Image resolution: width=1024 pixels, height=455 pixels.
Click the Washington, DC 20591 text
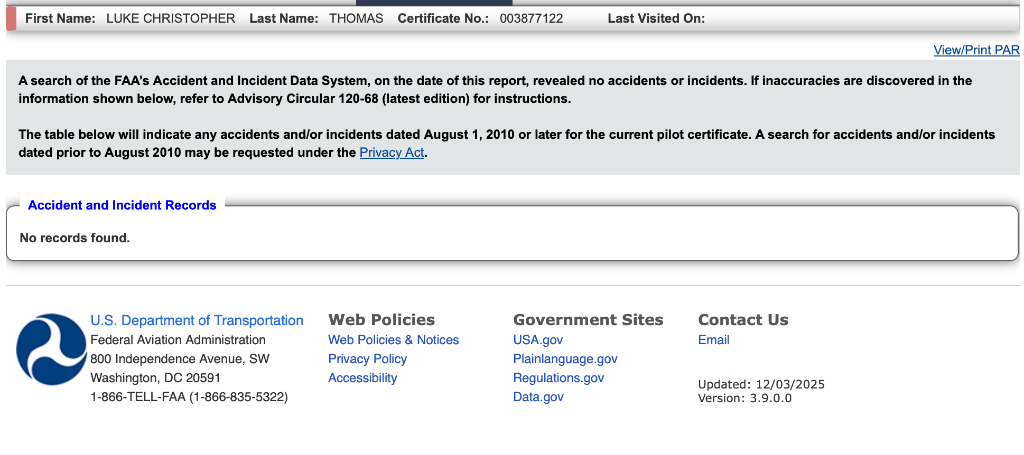155,377
